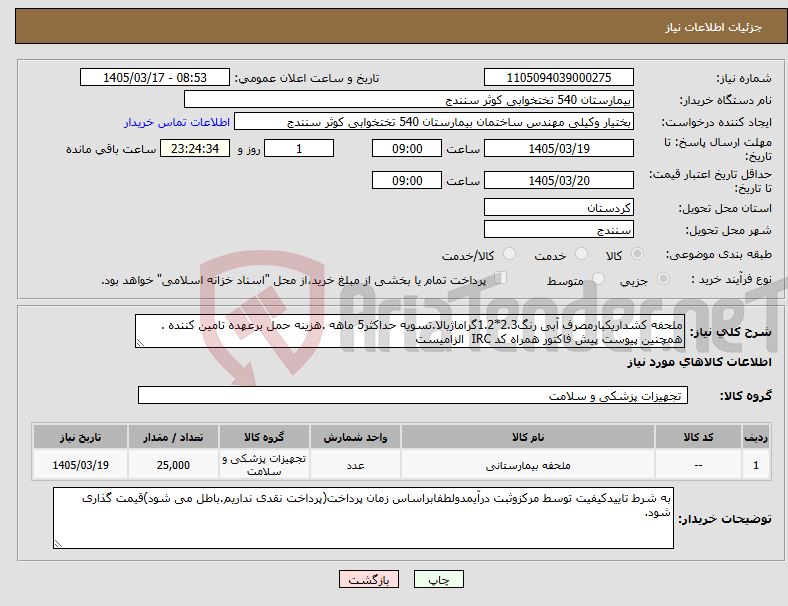Click the quantity cell 25,000
Viewport: 788px width, 606px height.
173,465
